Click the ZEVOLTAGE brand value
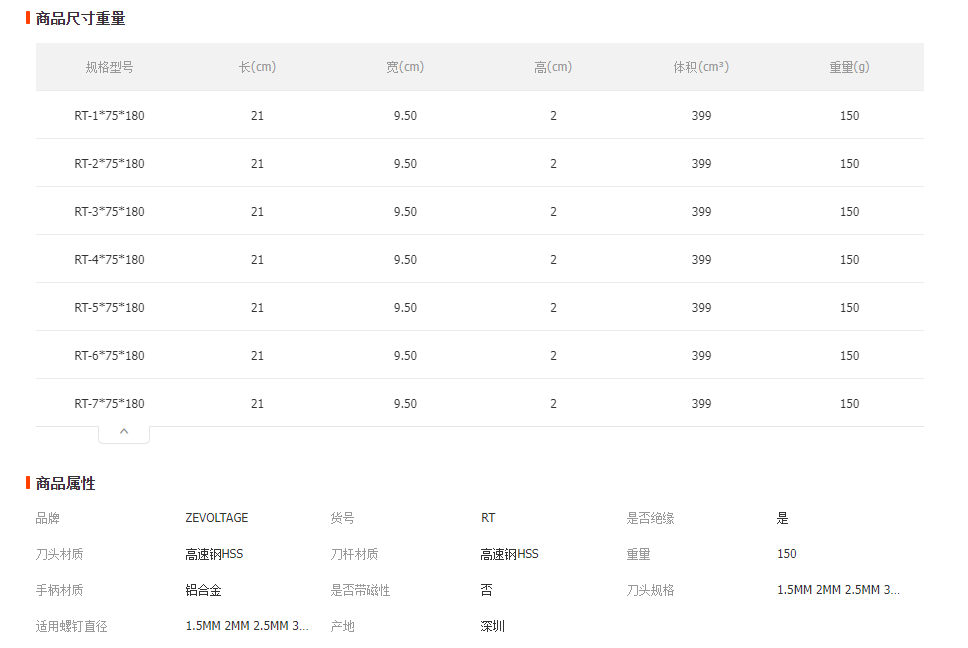 217,518
